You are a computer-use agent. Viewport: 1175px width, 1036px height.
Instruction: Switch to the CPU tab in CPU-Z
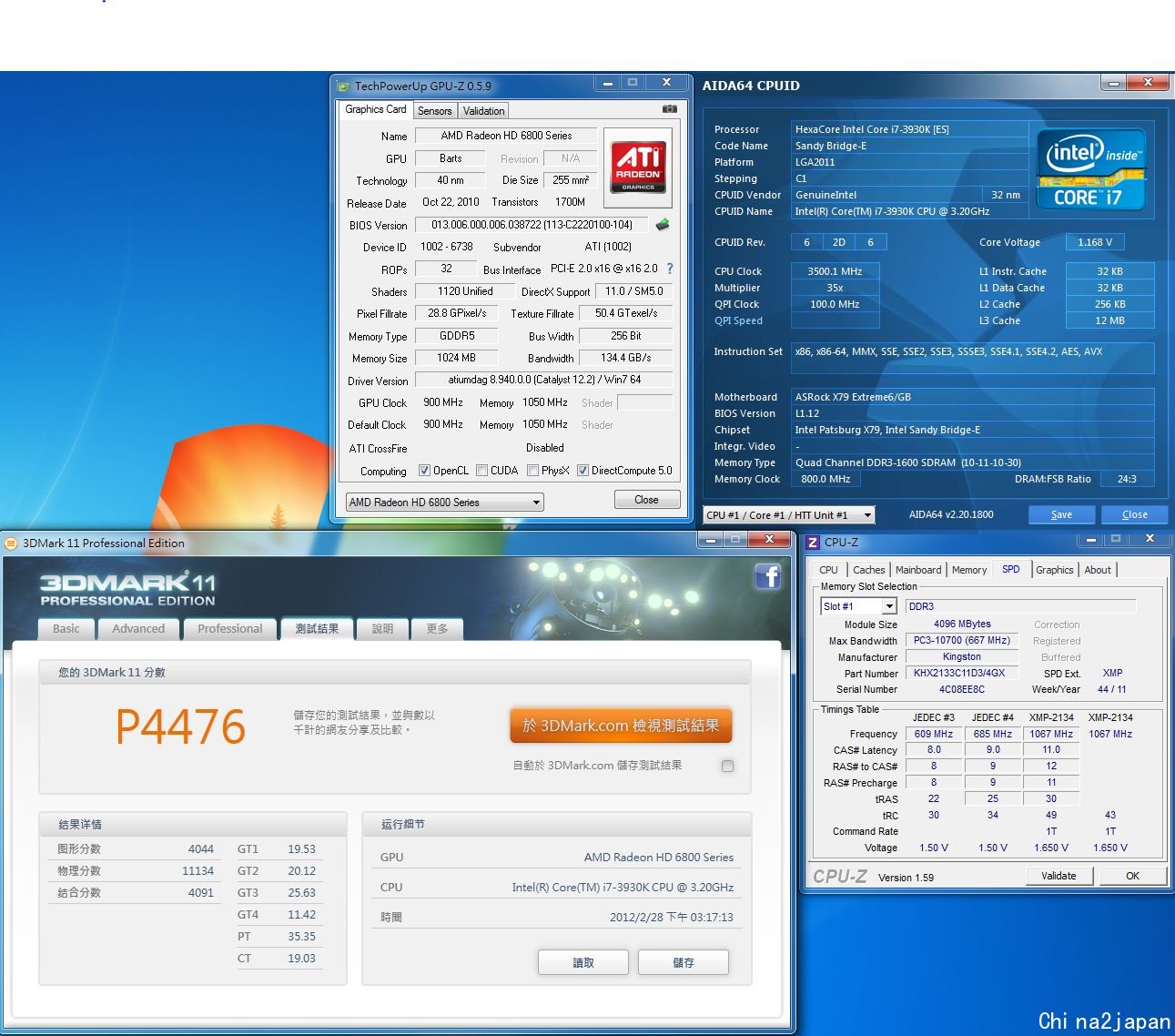pos(828,570)
